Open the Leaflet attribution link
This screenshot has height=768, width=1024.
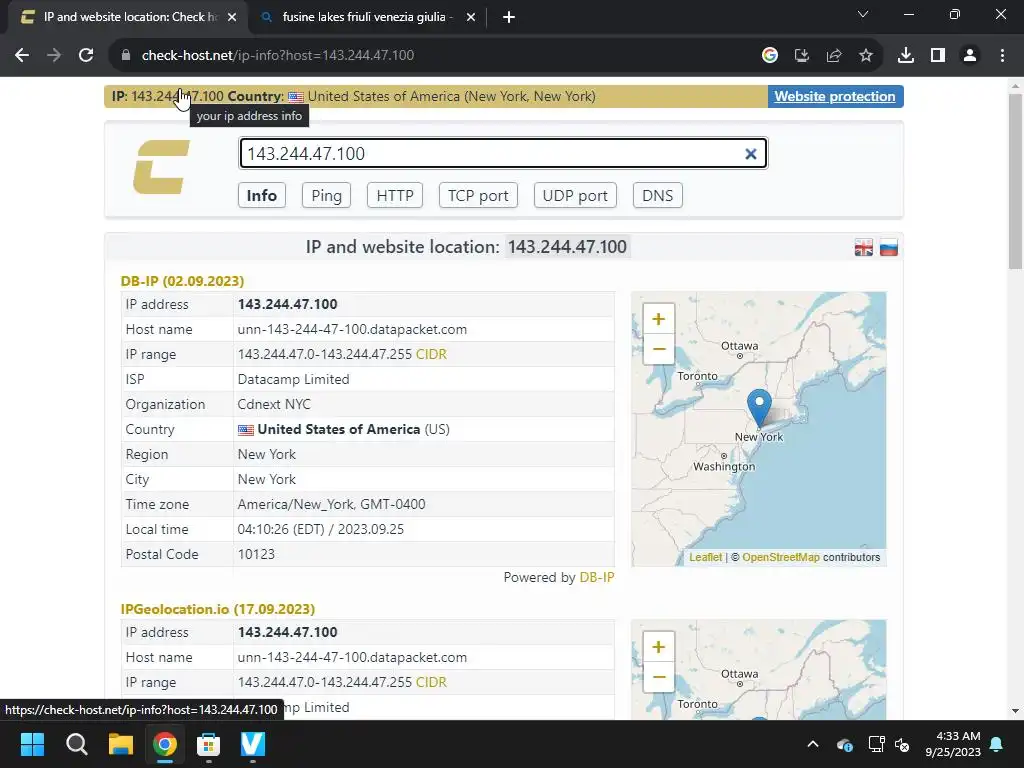tap(705, 557)
